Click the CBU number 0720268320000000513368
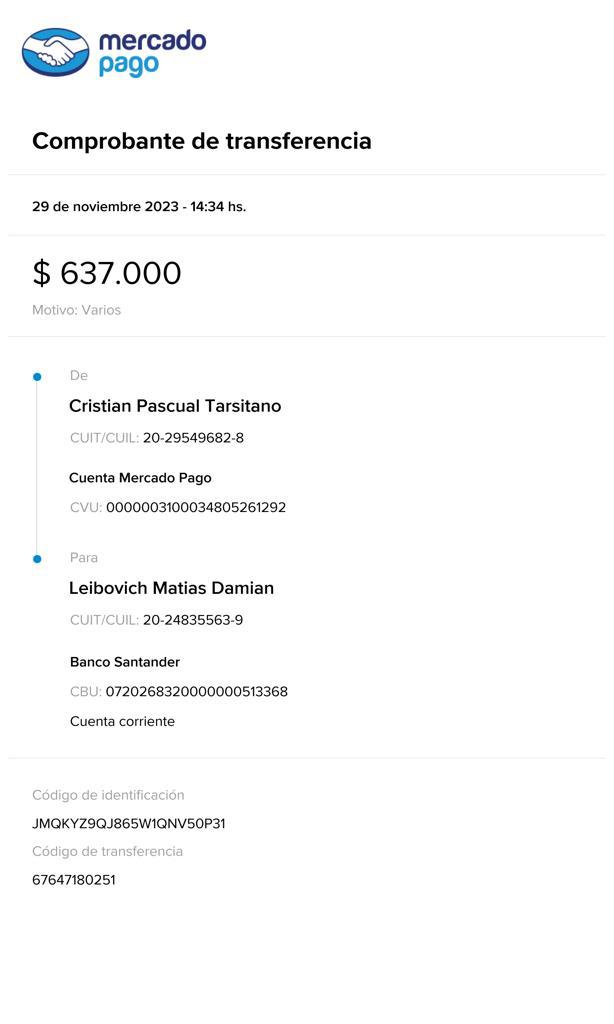The height and width of the screenshot is (1024, 614). (196, 692)
